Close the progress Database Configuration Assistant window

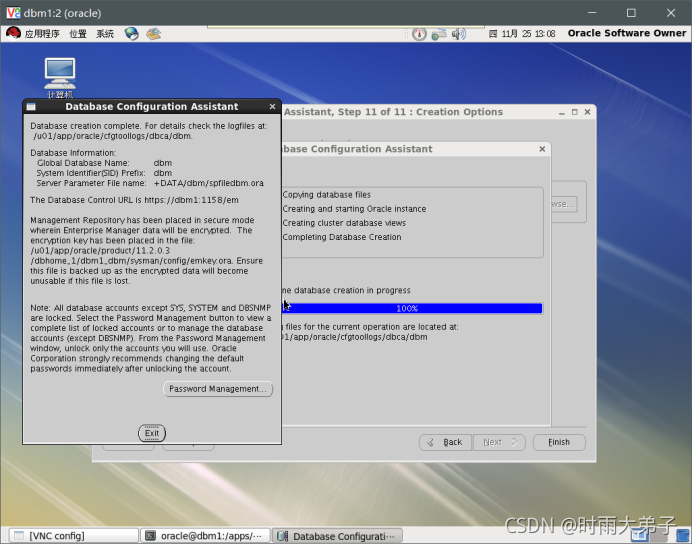click(x=542, y=149)
